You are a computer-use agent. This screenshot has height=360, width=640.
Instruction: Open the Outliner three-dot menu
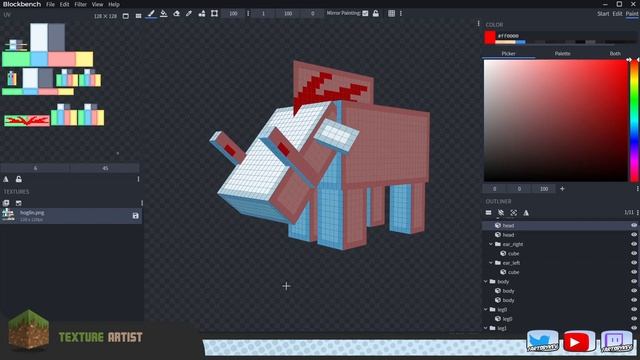[x=638, y=212]
